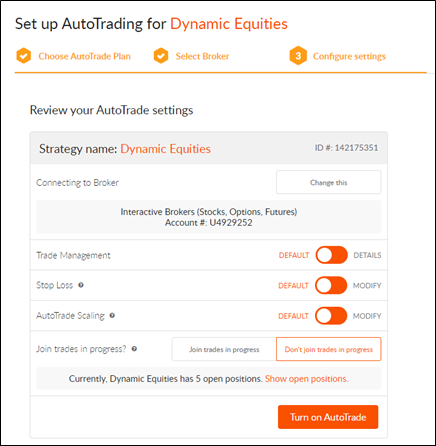Toggle the Trade Management switch
436x446 pixels.
coord(331,255)
